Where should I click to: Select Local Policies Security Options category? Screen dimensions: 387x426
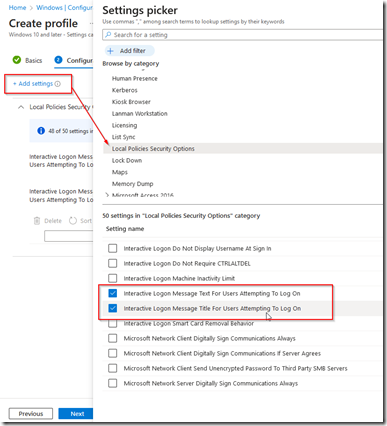[x=242, y=149]
